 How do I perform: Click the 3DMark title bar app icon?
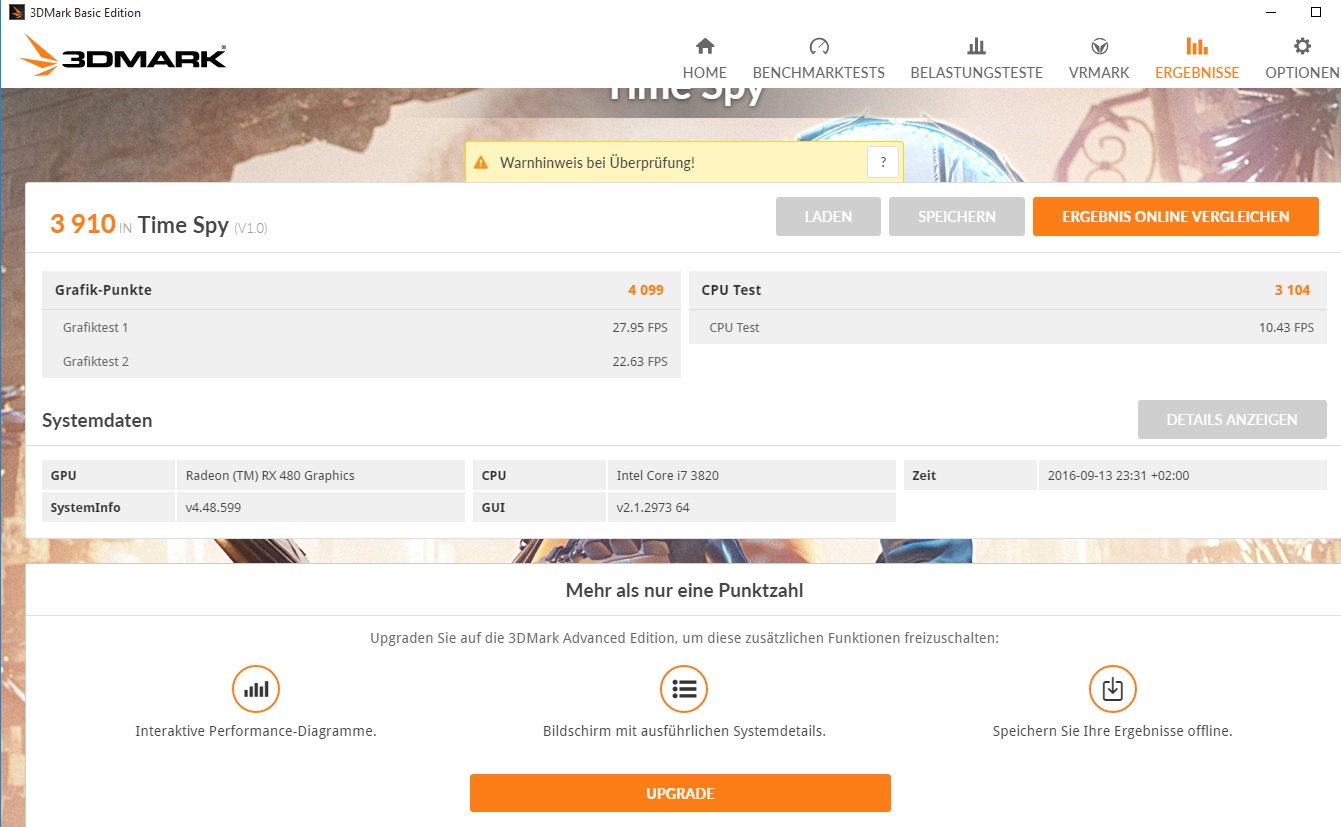coord(15,13)
